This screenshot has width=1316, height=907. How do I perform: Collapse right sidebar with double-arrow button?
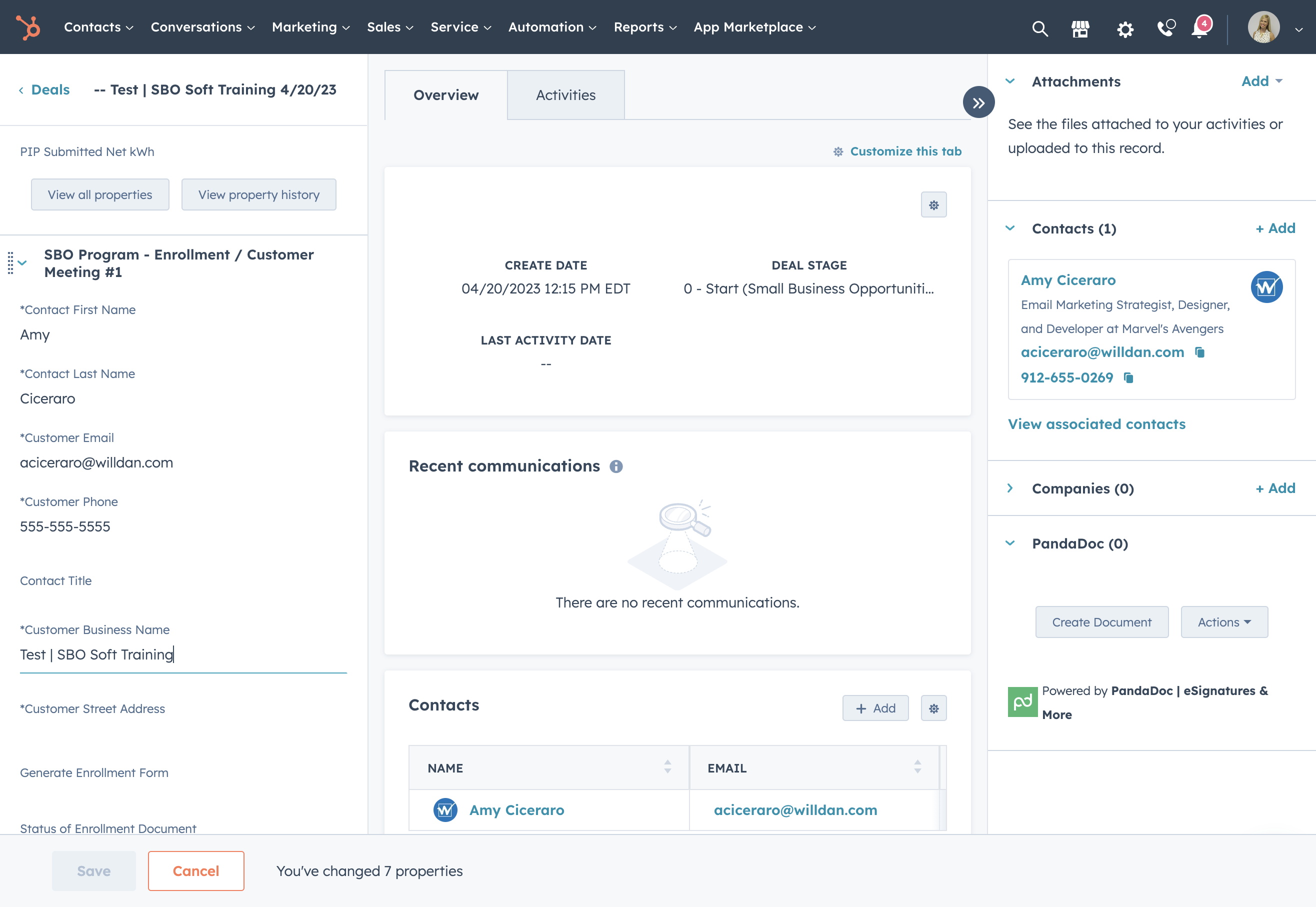pos(978,102)
